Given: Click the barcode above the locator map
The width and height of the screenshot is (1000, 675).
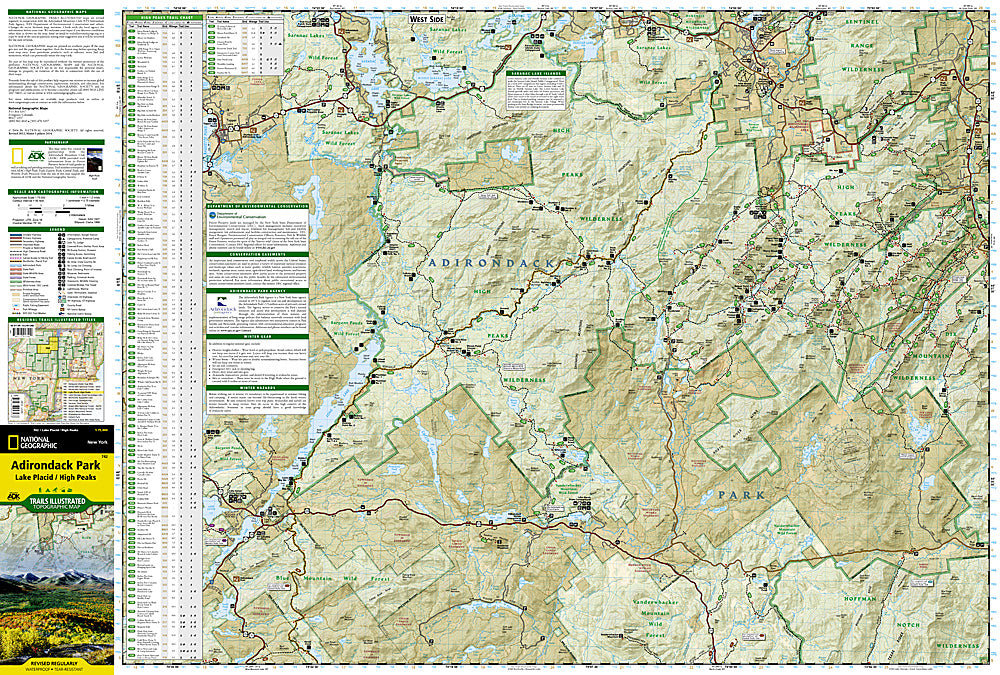Looking at the screenshot, I should point(22,331).
